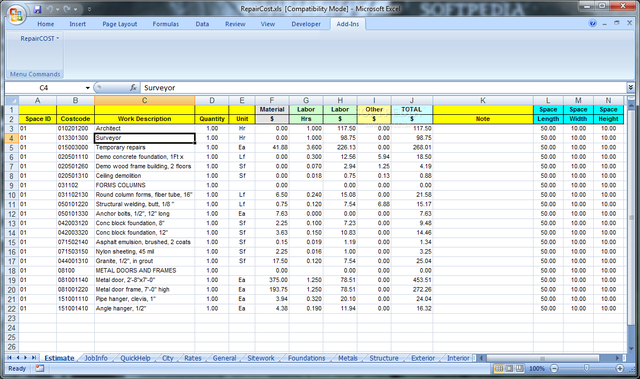
Task: Save the workbook via Quick Access
Action: pyautogui.click(x=38, y=9)
